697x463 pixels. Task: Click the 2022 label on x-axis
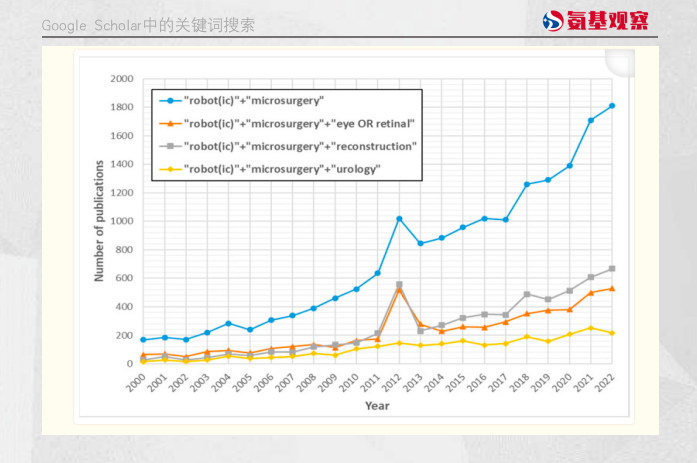605,382
